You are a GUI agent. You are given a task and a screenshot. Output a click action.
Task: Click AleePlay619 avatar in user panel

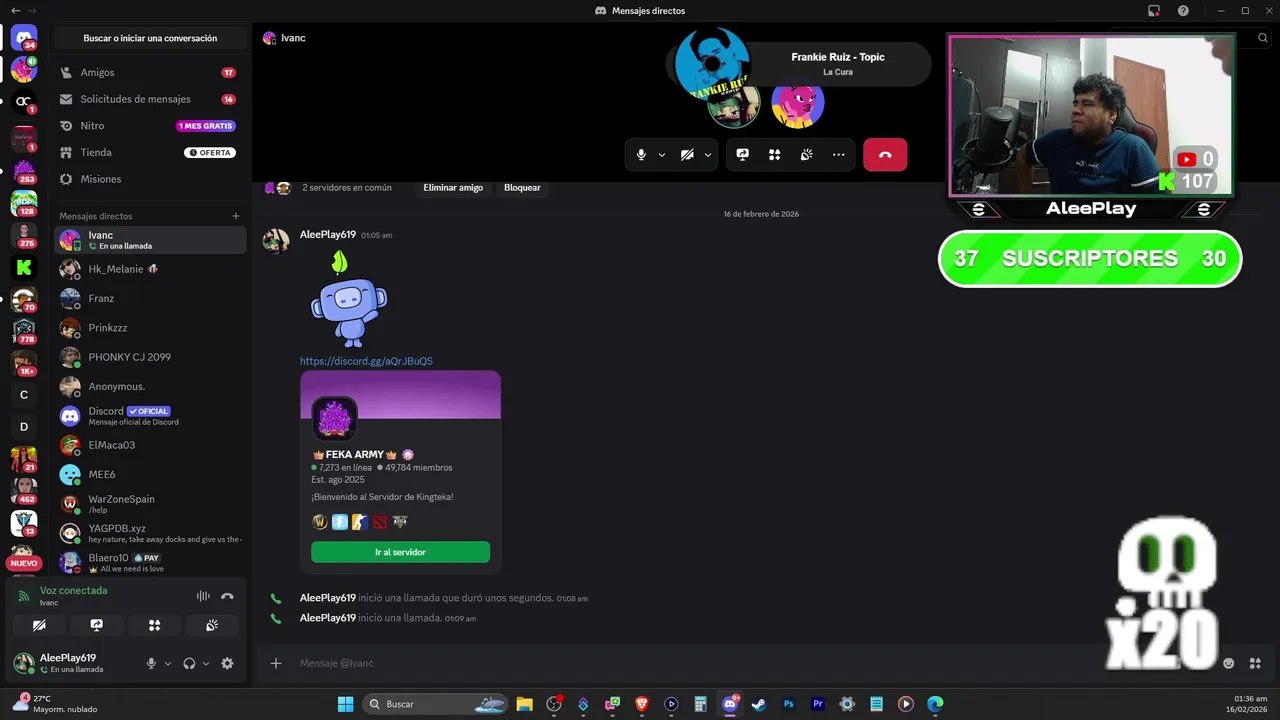24,662
